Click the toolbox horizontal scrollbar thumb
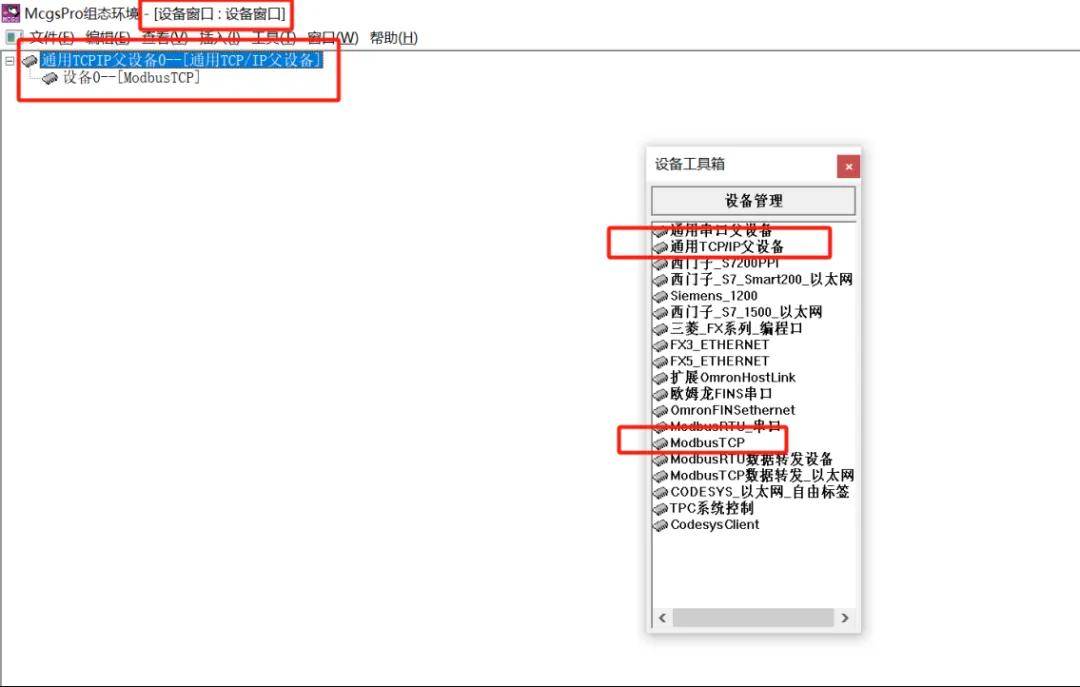 point(752,618)
